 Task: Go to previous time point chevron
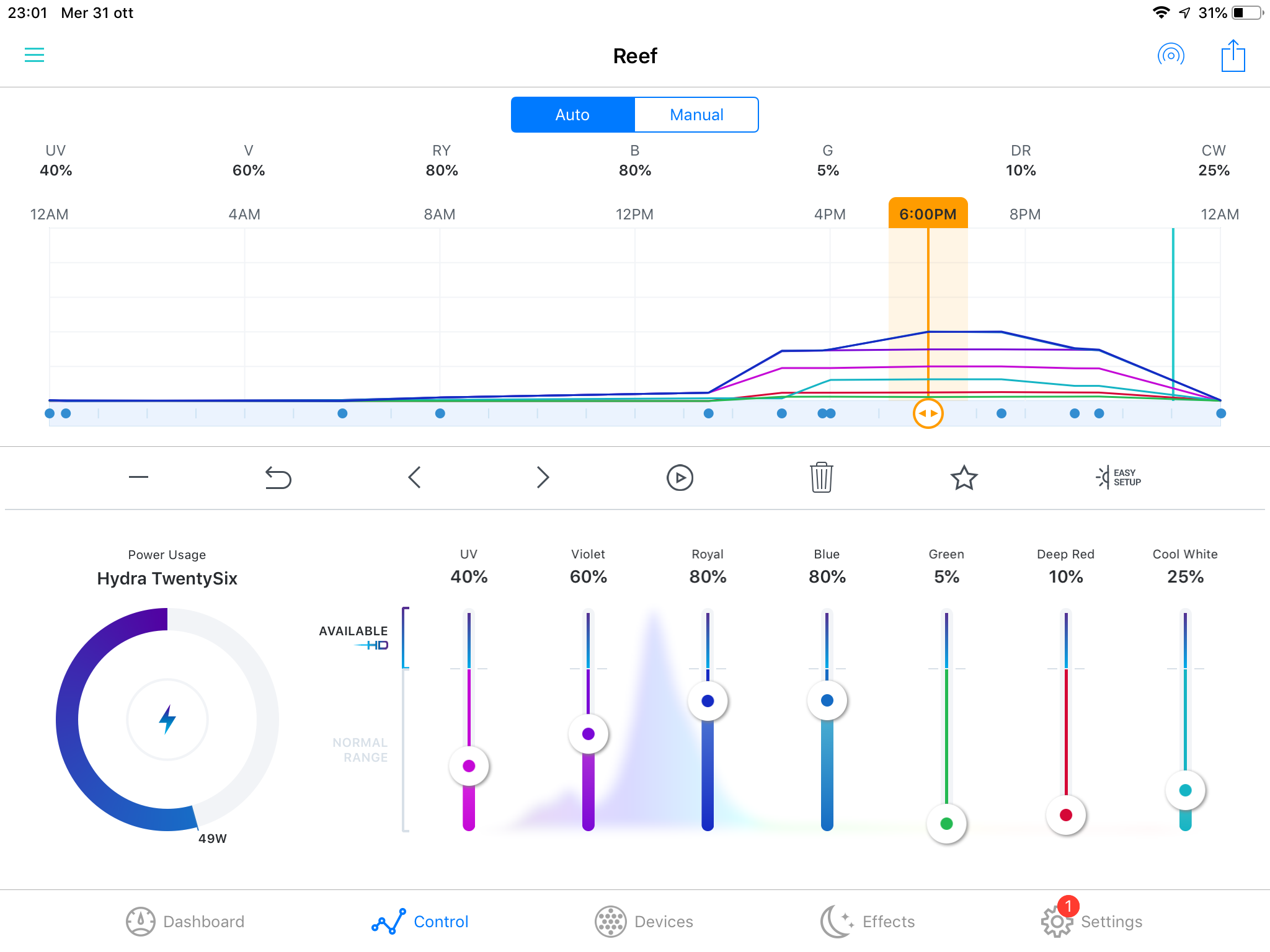(x=415, y=477)
